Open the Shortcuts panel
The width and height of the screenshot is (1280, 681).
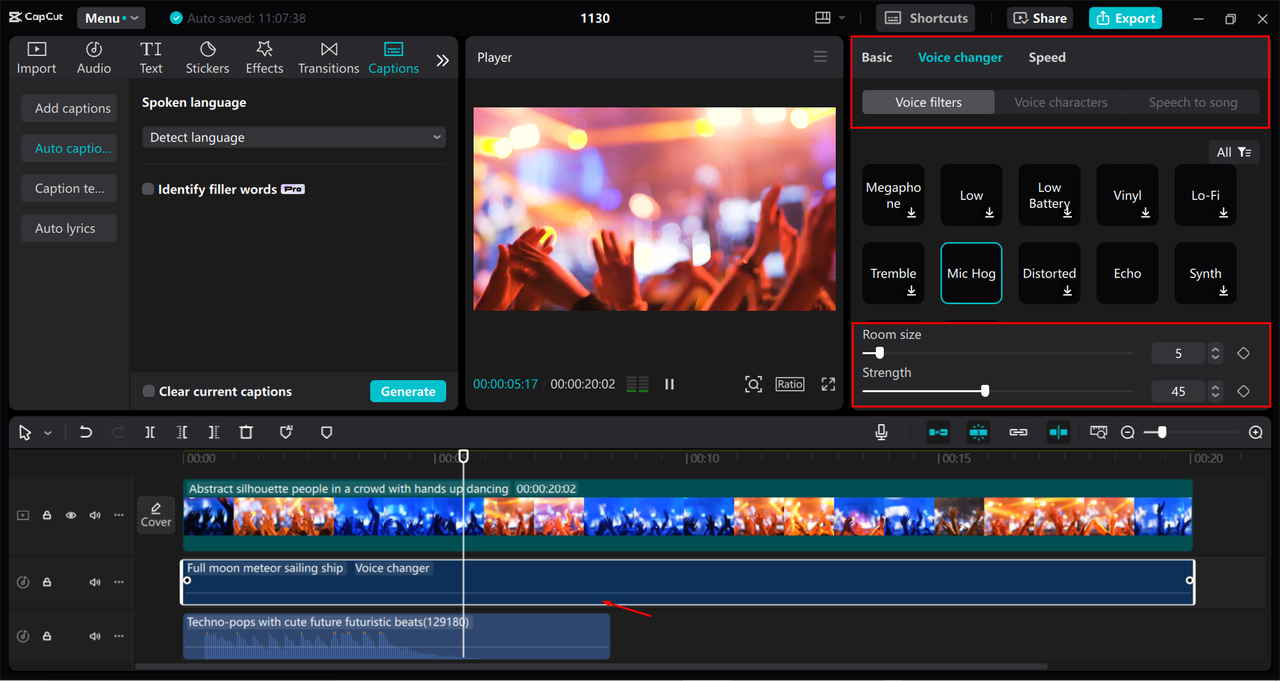[926, 18]
